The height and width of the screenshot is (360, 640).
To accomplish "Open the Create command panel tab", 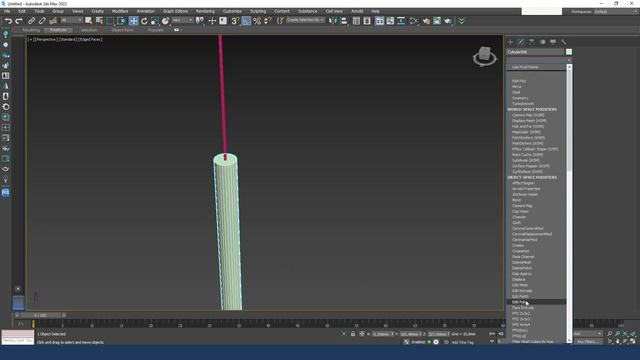I will coord(511,42).
